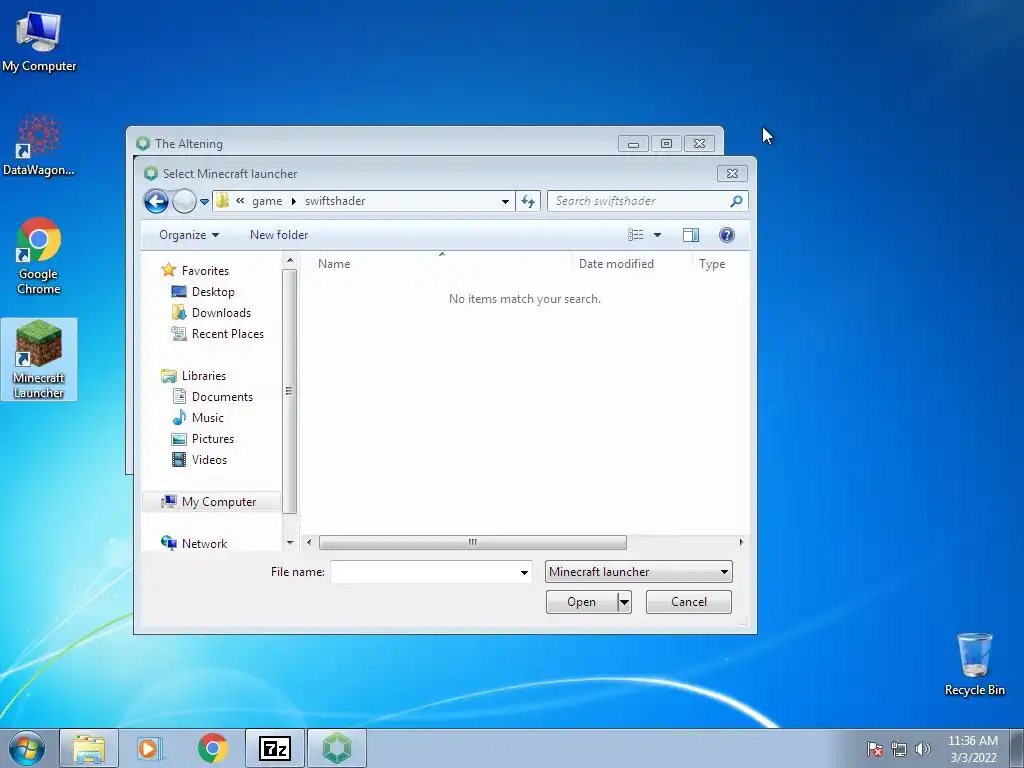This screenshot has height=768, width=1024.
Task: Open the File name dropdown arrow
Action: click(524, 573)
